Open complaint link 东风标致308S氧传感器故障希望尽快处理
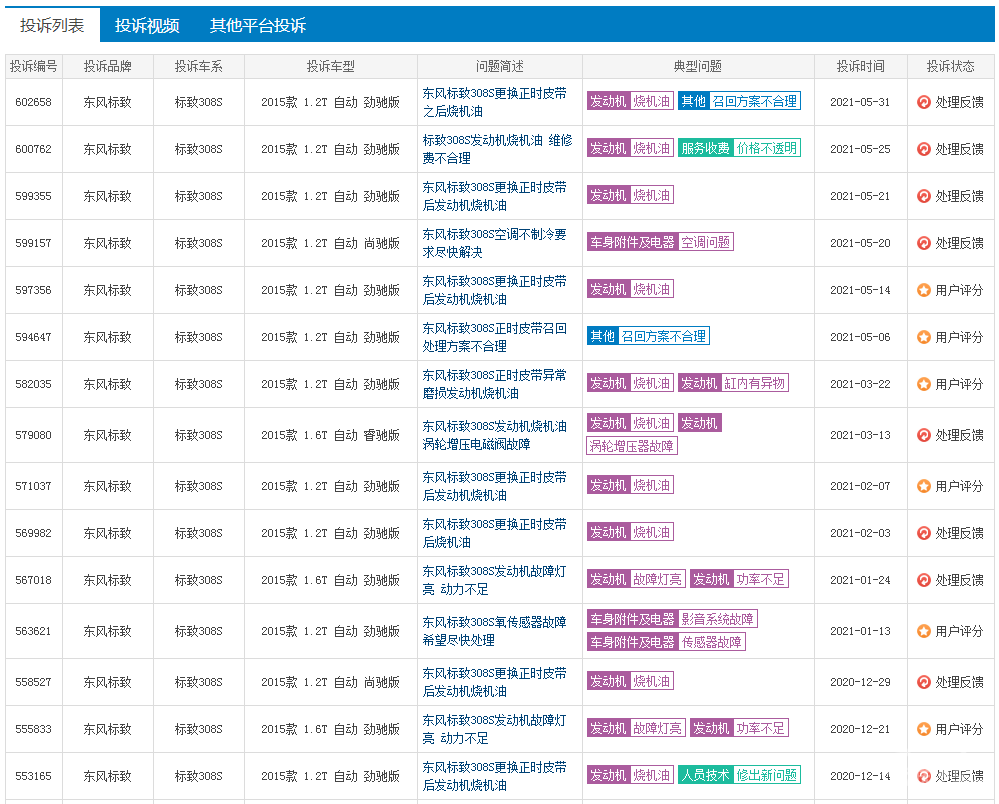The width and height of the screenshot is (999, 804). click(x=494, y=631)
